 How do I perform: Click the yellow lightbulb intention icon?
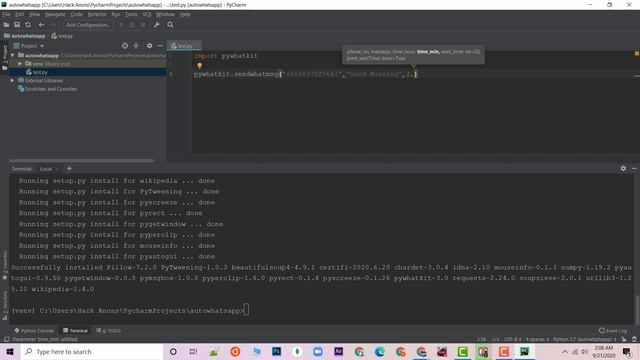pyautogui.click(x=199, y=65)
